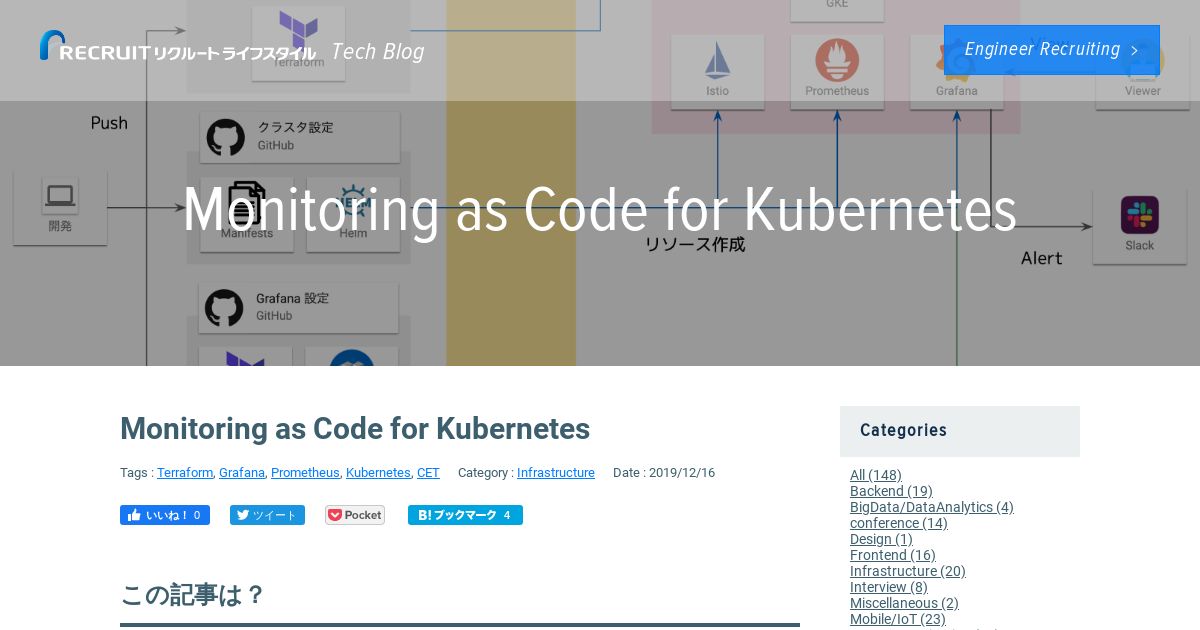The width and height of the screenshot is (1200, 630).
Task: Click the Facebook Like button
Action: click(x=165, y=515)
